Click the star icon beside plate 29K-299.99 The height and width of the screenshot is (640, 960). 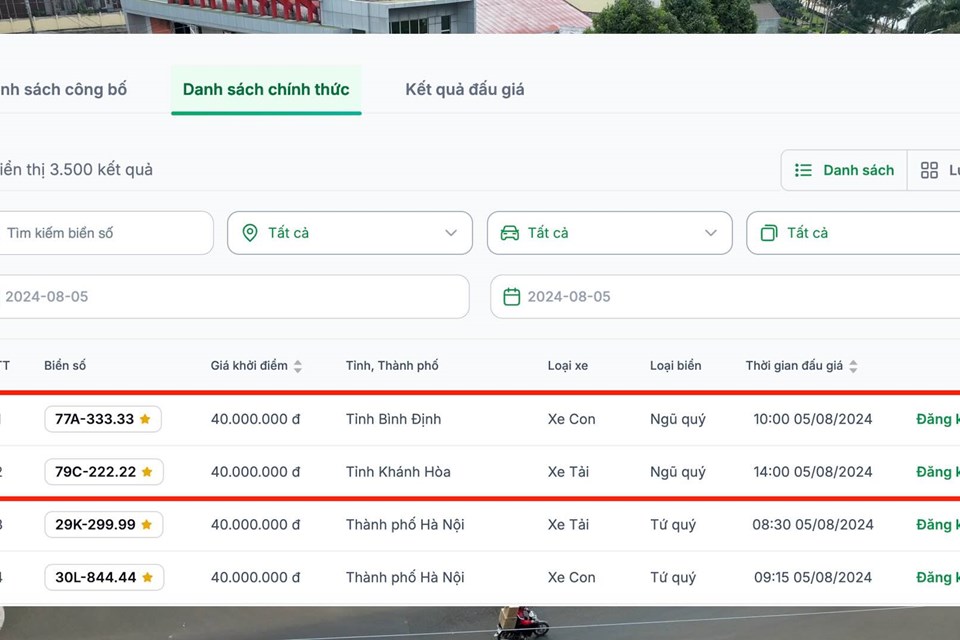147,525
